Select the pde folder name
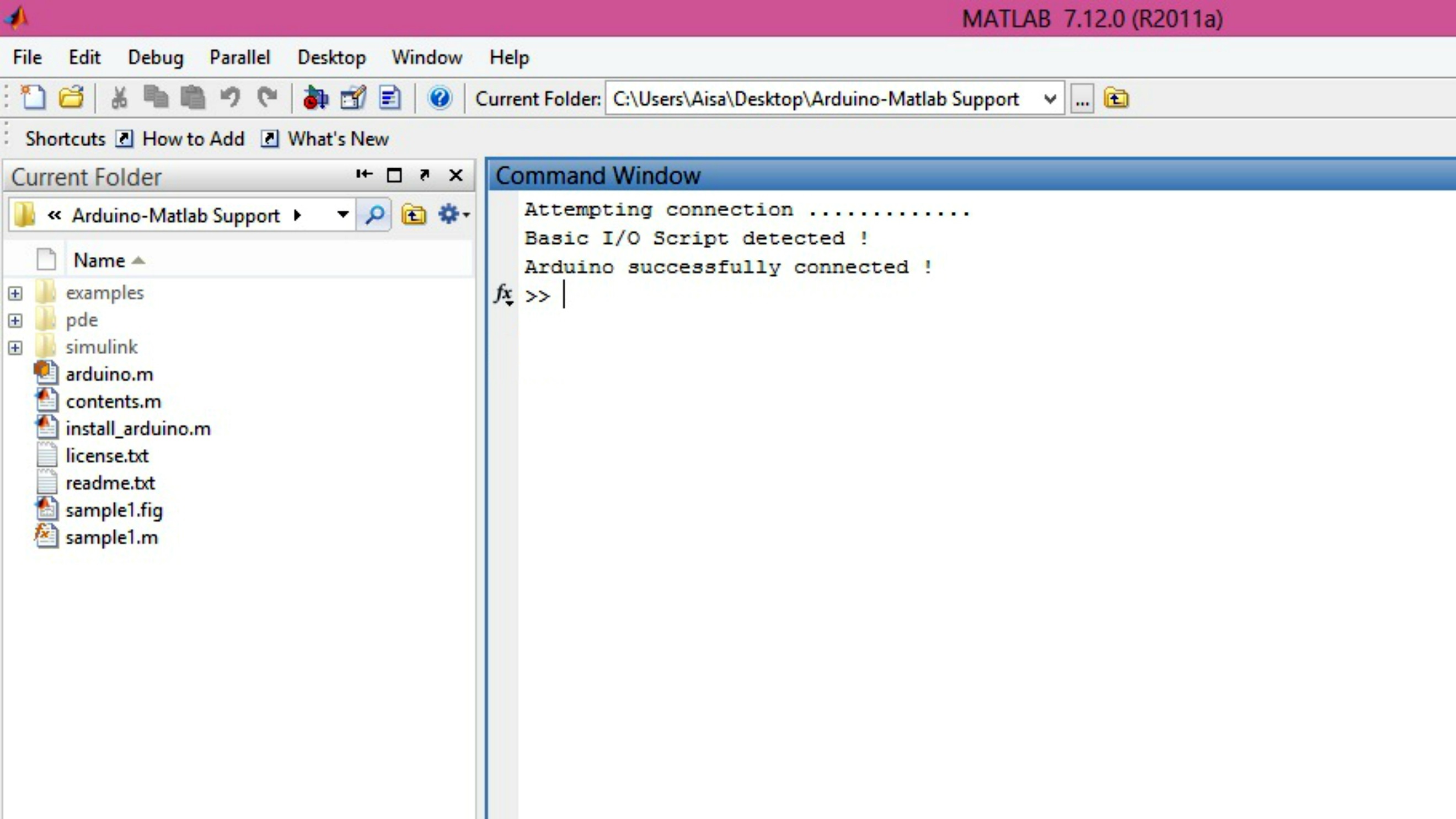 coord(82,320)
